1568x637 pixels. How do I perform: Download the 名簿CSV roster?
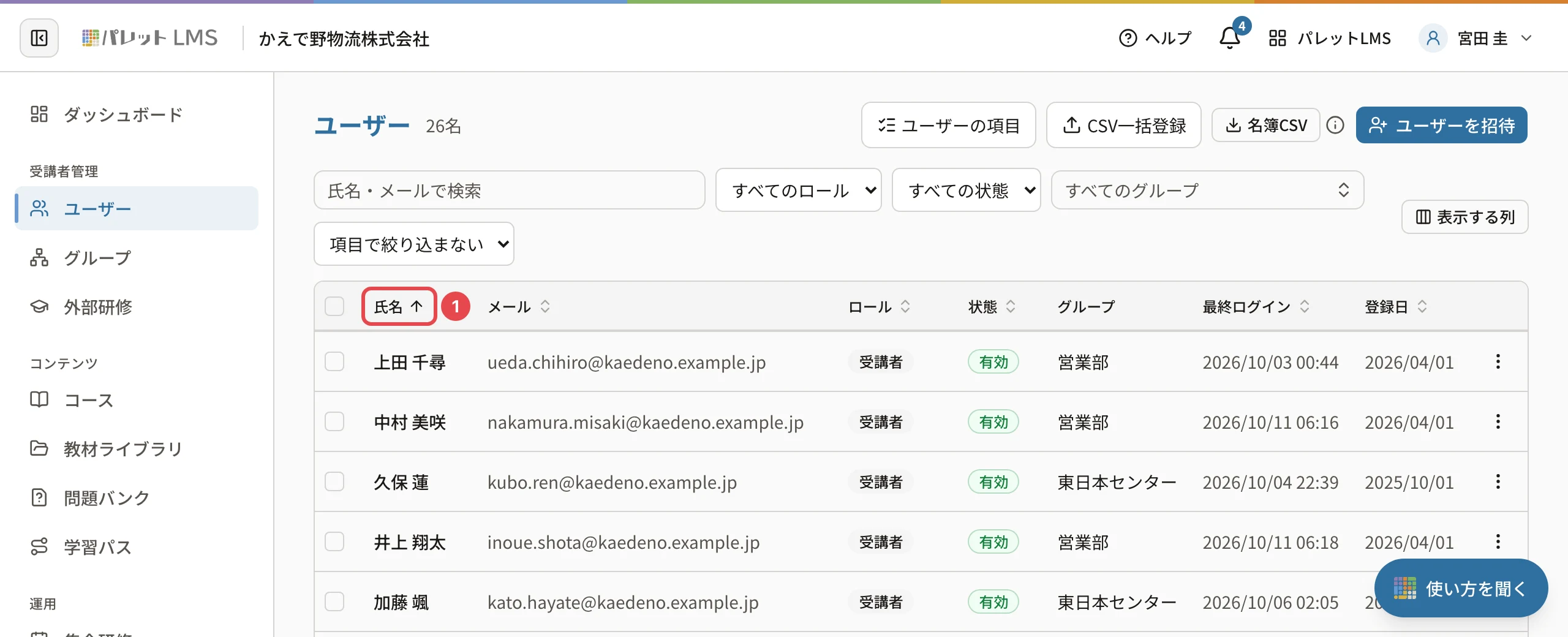tap(1266, 125)
